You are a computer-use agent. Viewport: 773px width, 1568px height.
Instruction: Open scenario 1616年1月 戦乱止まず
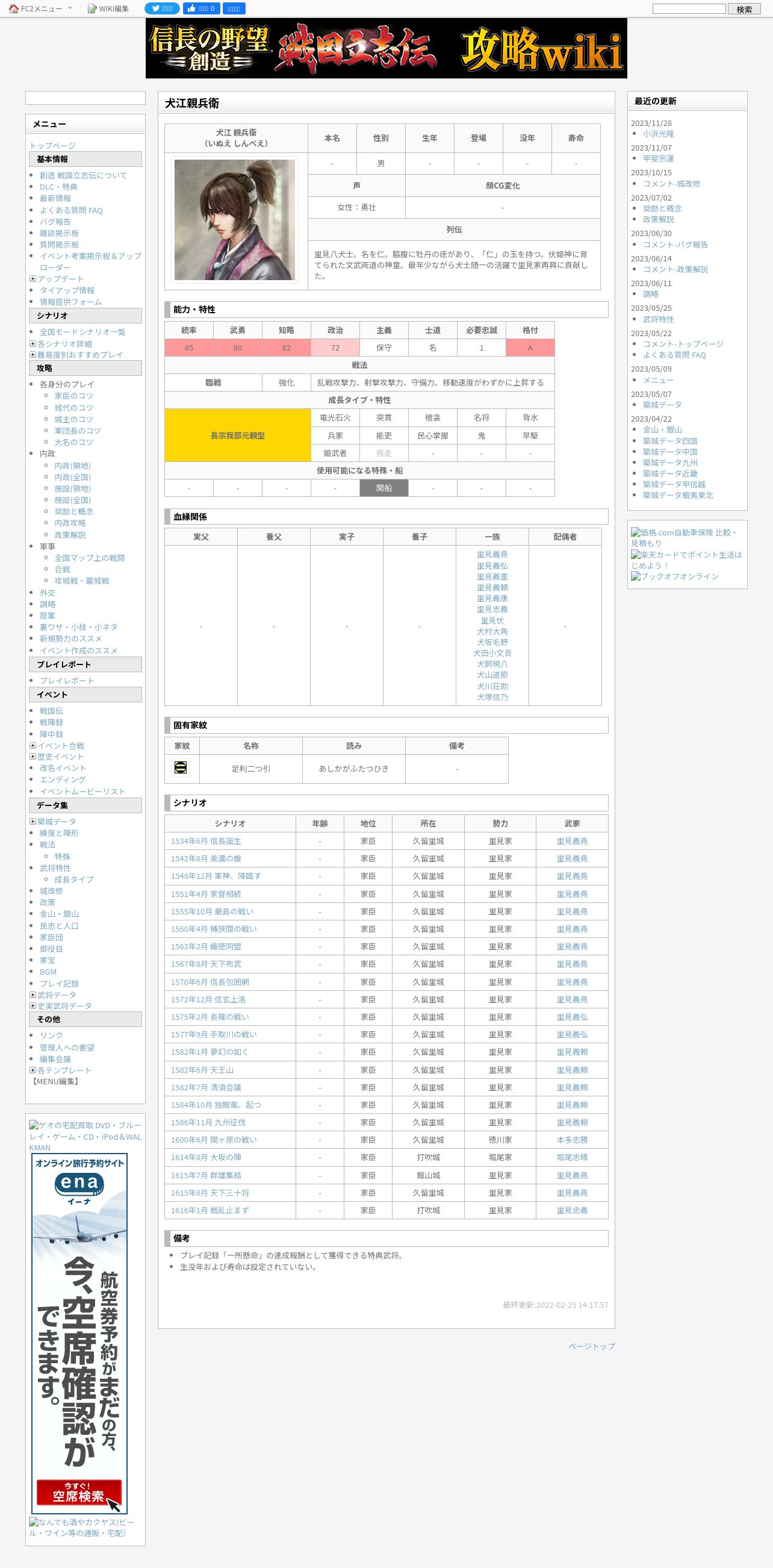[x=210, y=1211]
